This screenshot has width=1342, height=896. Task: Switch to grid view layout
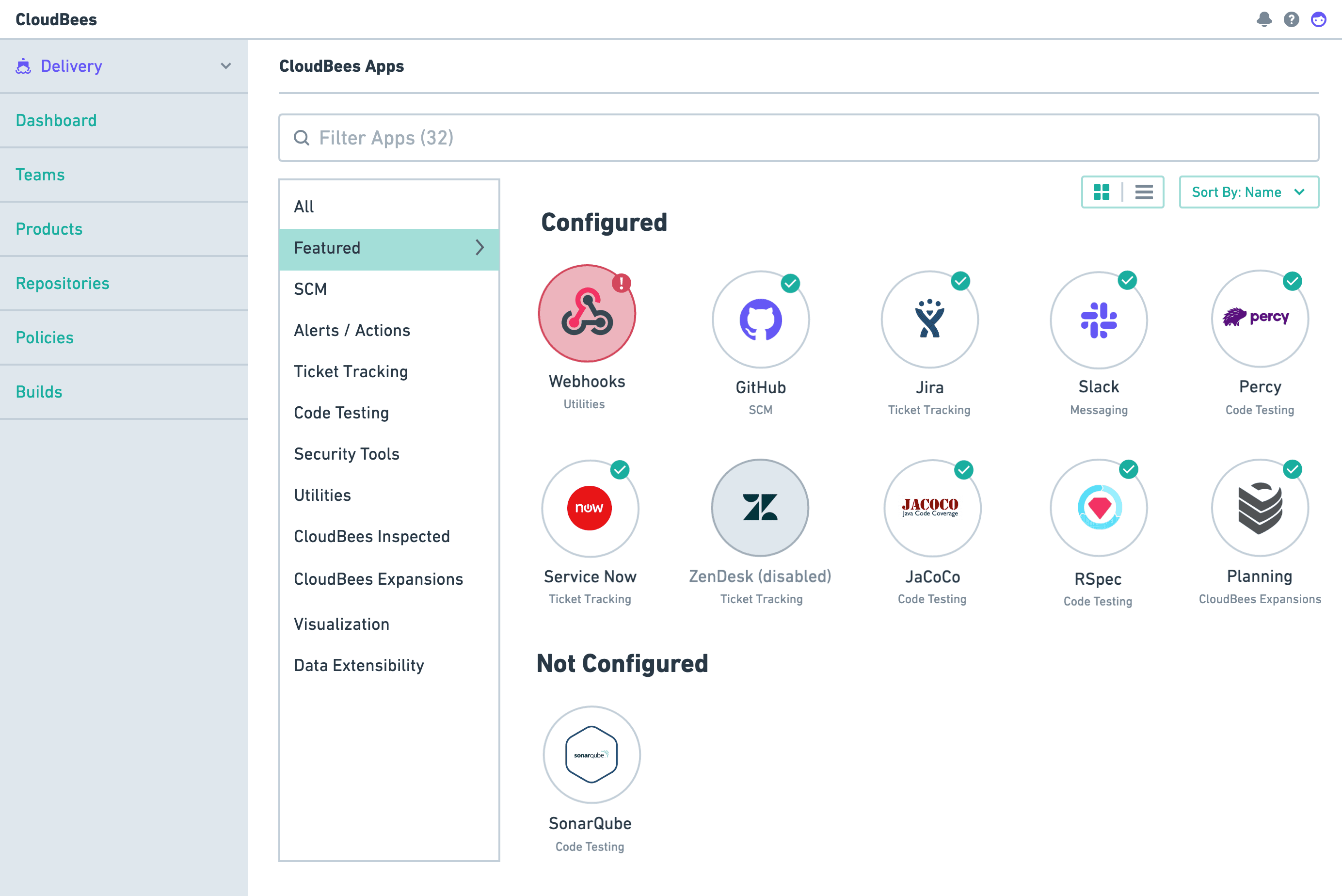(x=1102, y=192)
